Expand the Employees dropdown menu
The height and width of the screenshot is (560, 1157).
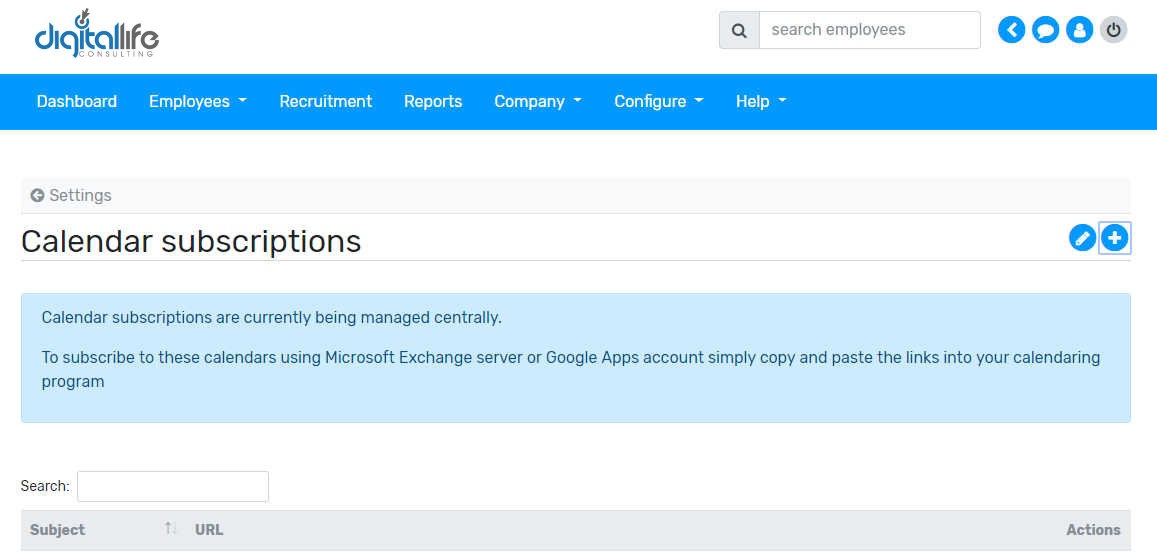point(197,101)
